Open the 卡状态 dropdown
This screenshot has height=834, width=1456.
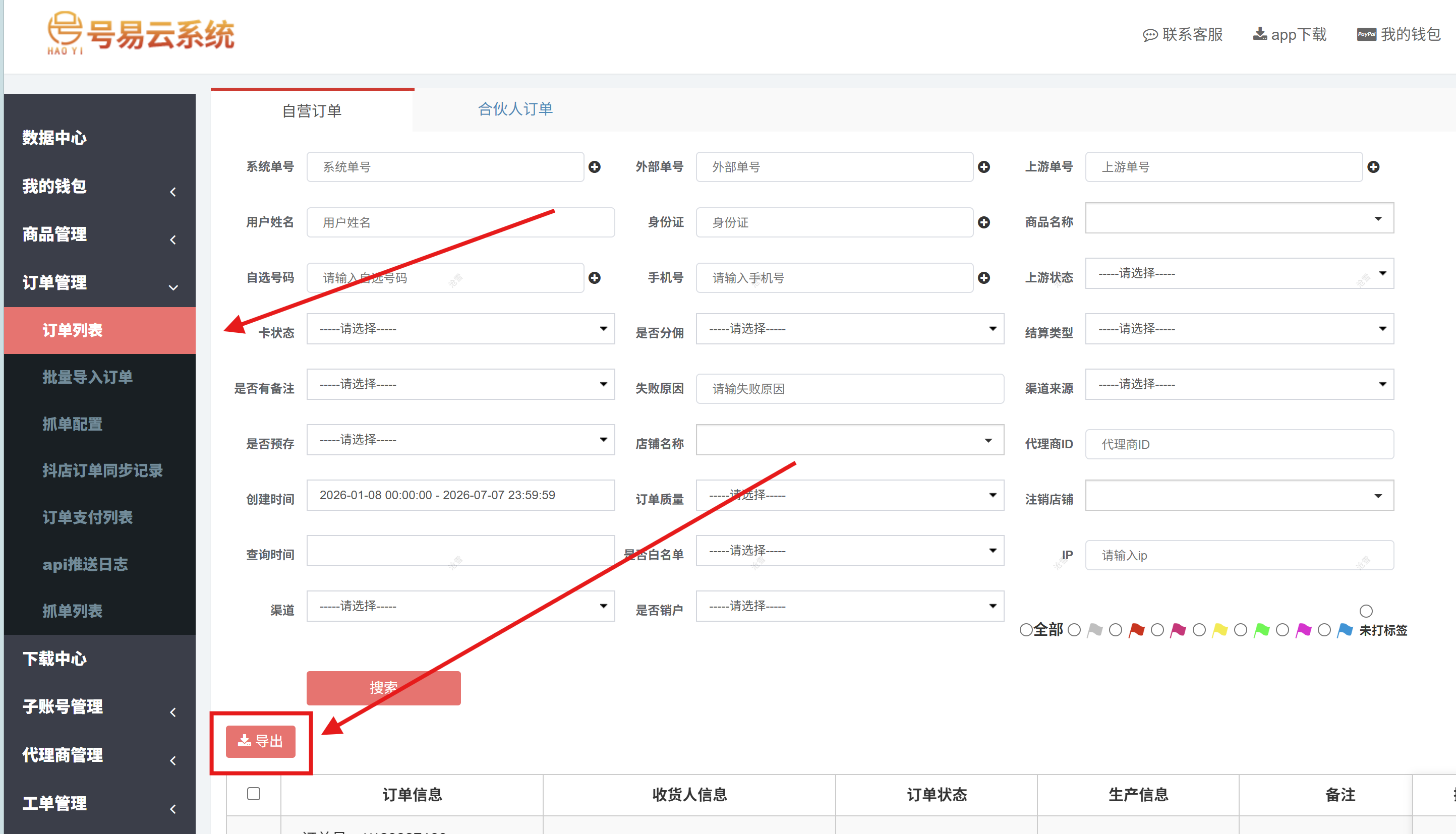click(460, 329)
